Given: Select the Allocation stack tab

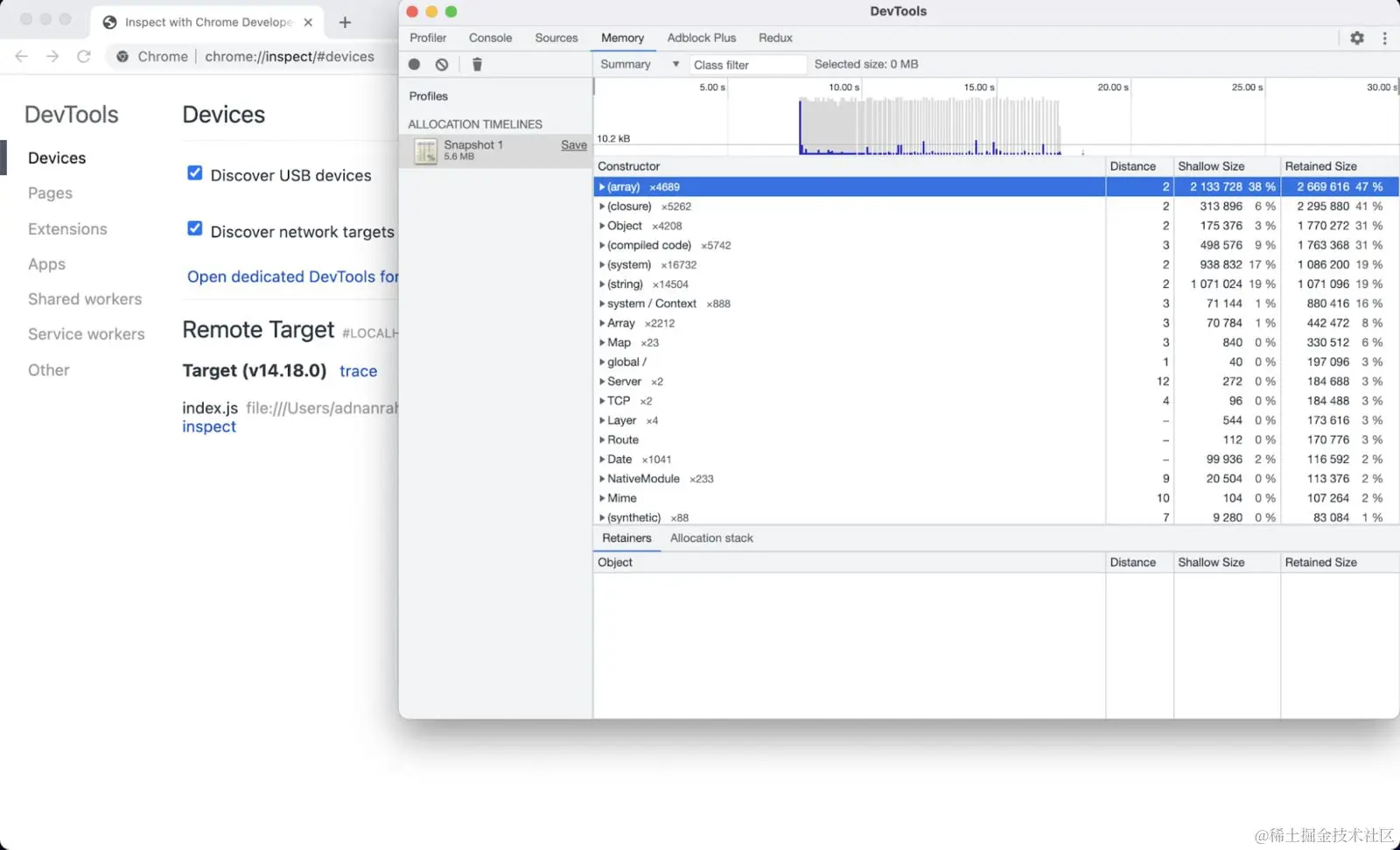Looking at the screenshot, I should pyautogui.click(x=710, y=537).
